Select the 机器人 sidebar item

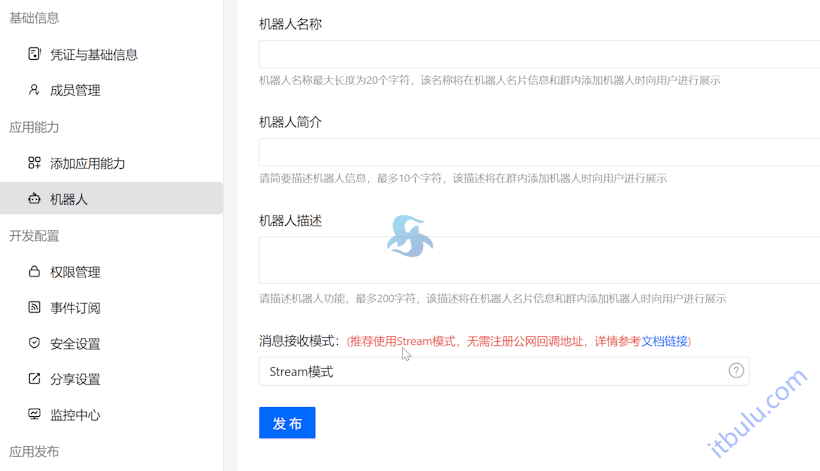[x=111, y=198]
